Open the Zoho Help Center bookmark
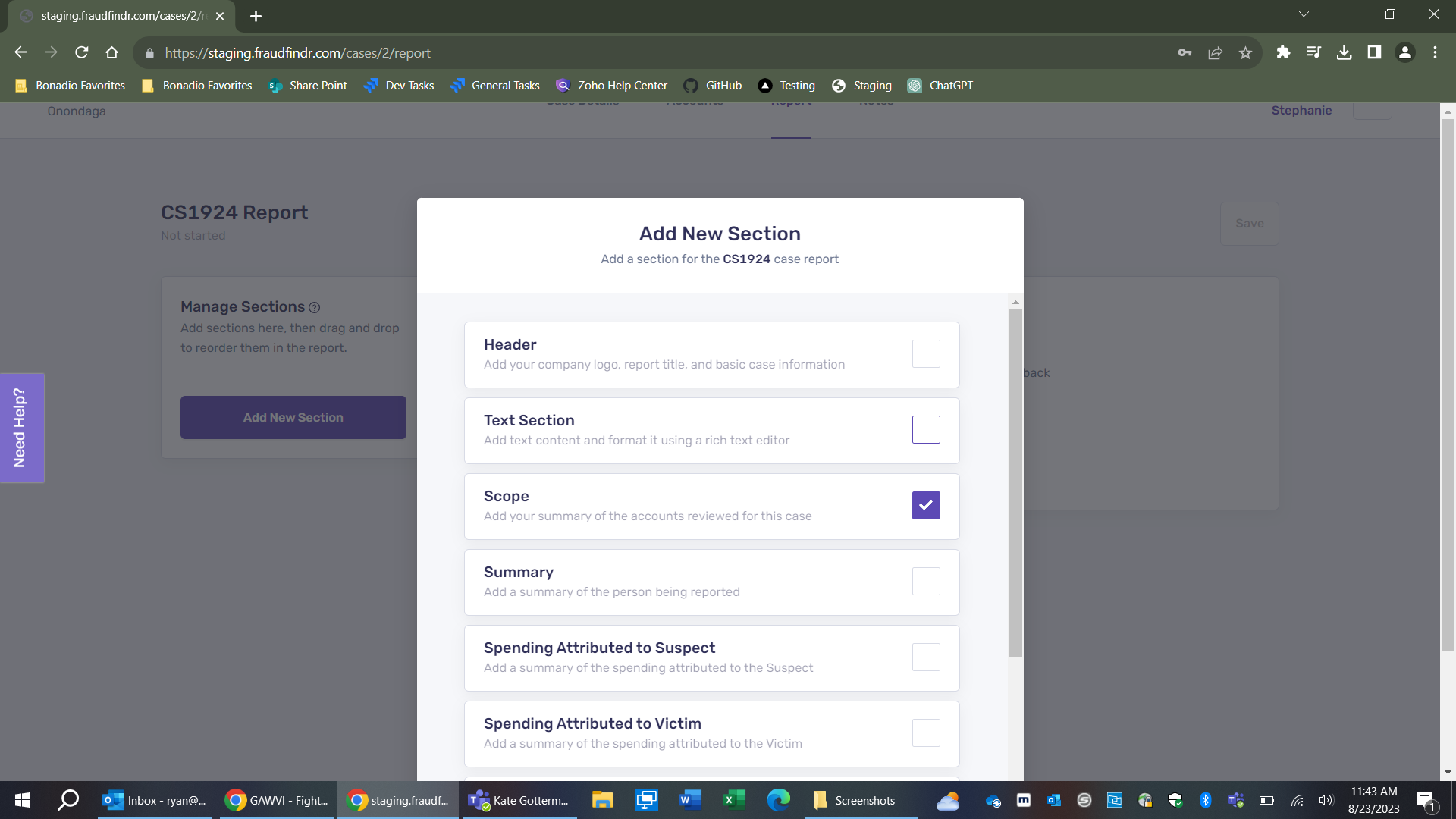Screen dimensions: 1456x819 point(611,86)
